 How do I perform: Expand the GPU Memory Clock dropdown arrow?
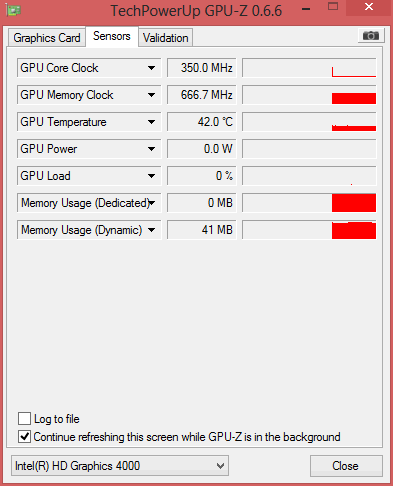point(151,95)
